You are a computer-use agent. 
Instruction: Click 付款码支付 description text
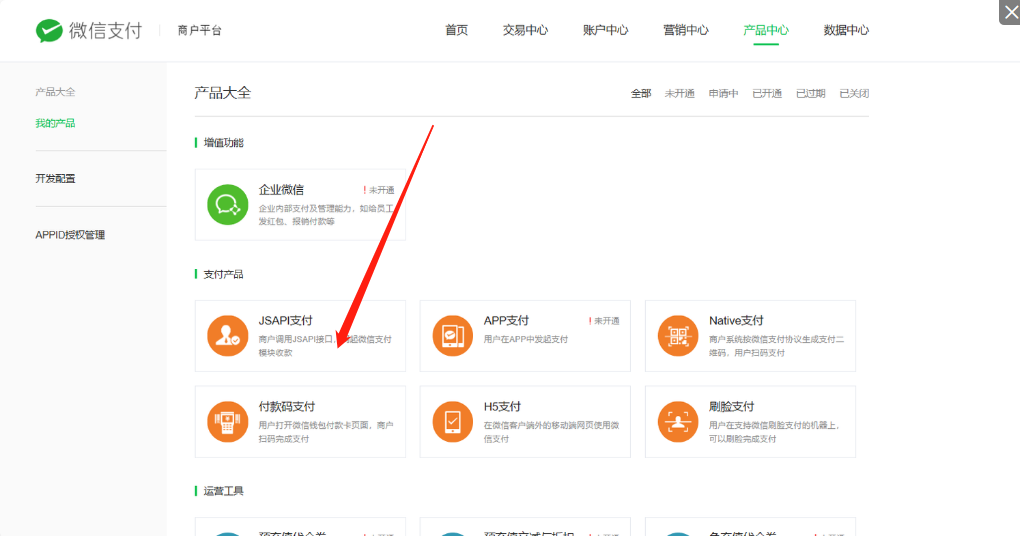coord(325,432)
